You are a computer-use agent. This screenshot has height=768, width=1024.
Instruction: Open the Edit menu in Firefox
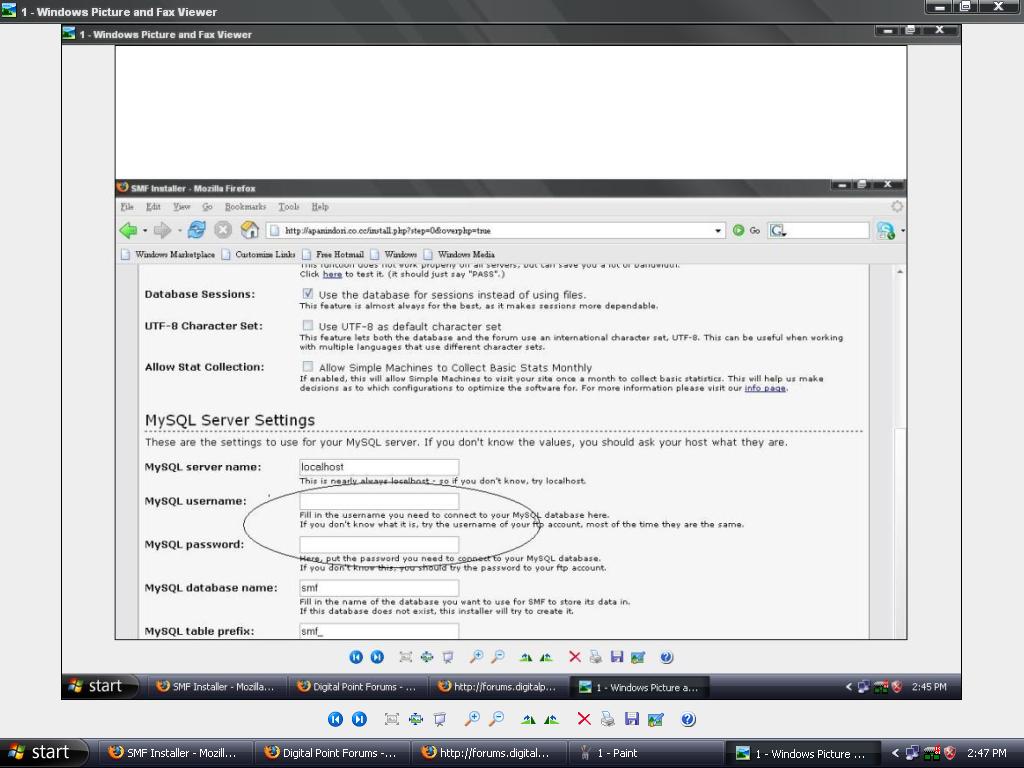tap(153, 206)
